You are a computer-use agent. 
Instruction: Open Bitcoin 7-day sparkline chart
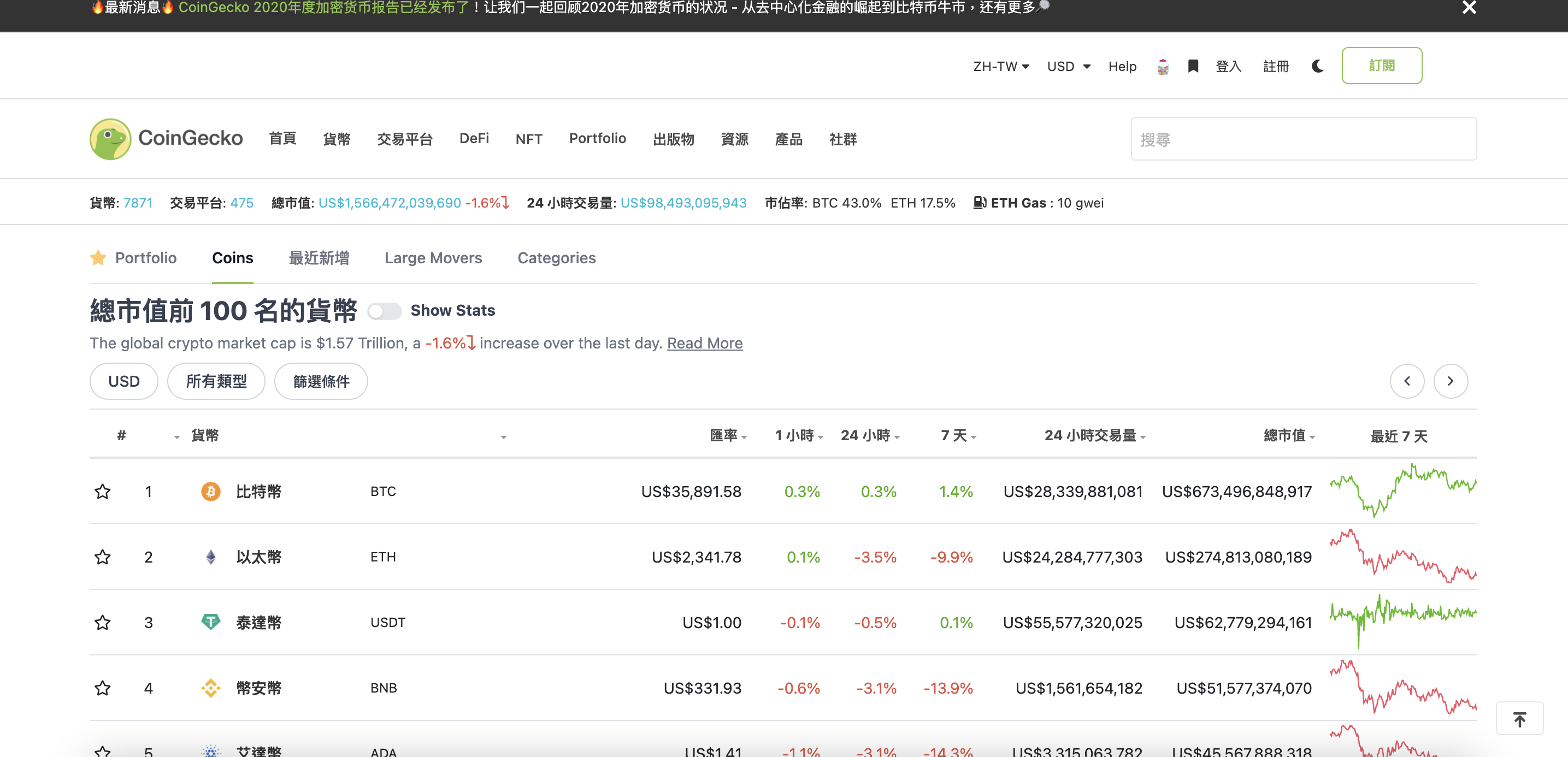[1403, 490]
